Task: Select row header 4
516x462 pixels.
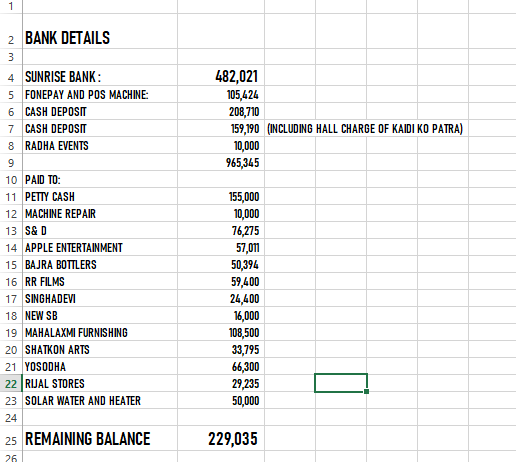Action: [11, 75]
